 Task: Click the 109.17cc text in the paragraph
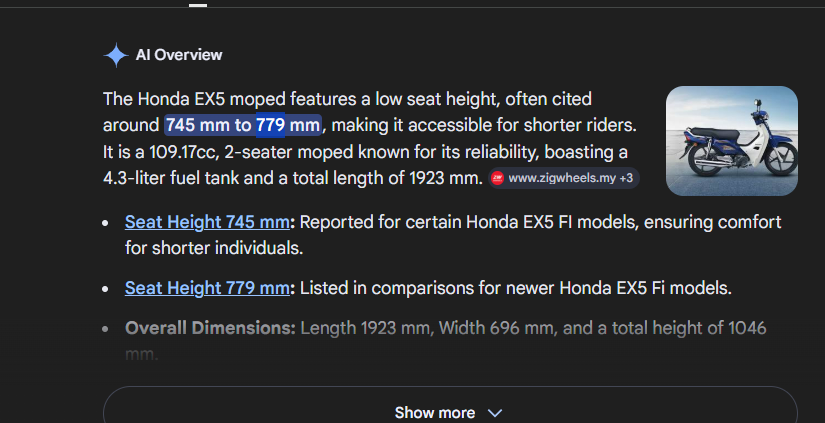point(183,152)
